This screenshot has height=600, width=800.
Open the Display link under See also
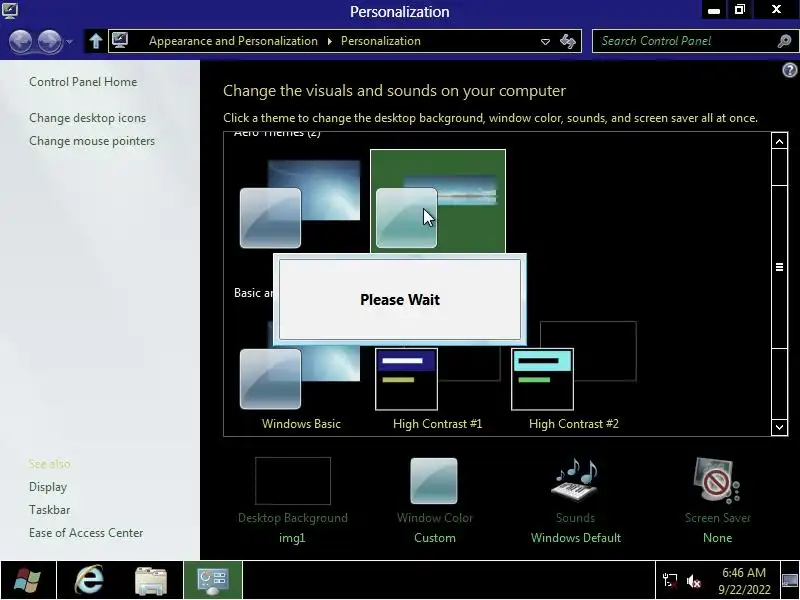click(x=48, y=487)
